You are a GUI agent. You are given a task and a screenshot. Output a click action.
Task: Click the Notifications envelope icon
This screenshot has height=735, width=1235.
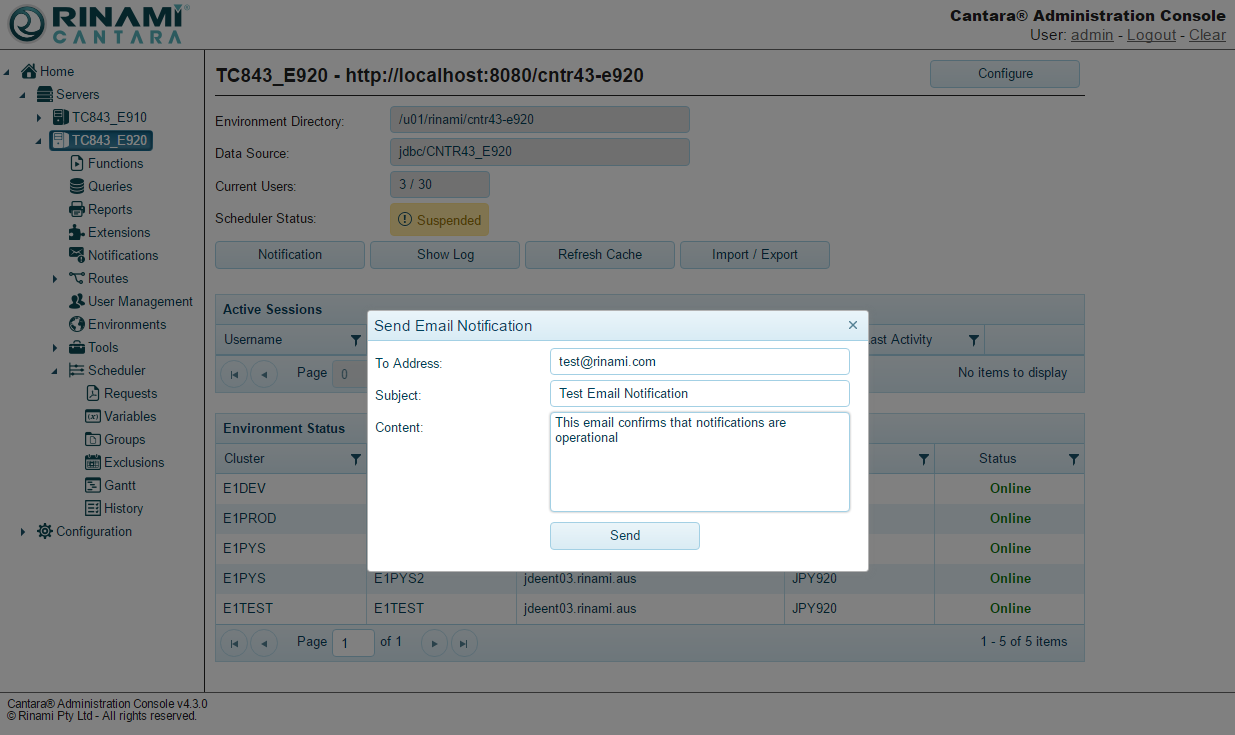[77, 255]
